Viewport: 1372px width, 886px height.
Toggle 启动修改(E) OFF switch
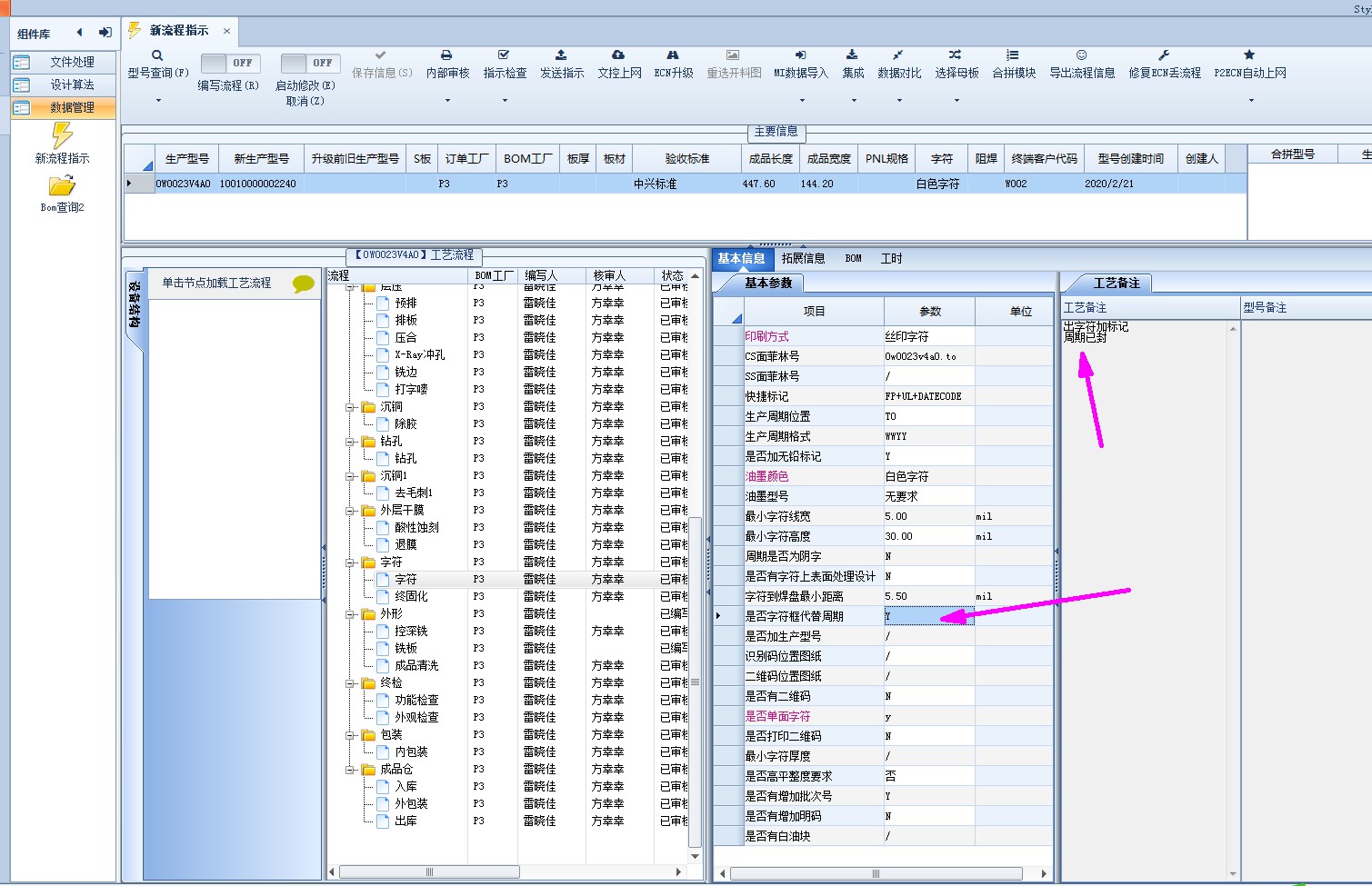[310, 63]
